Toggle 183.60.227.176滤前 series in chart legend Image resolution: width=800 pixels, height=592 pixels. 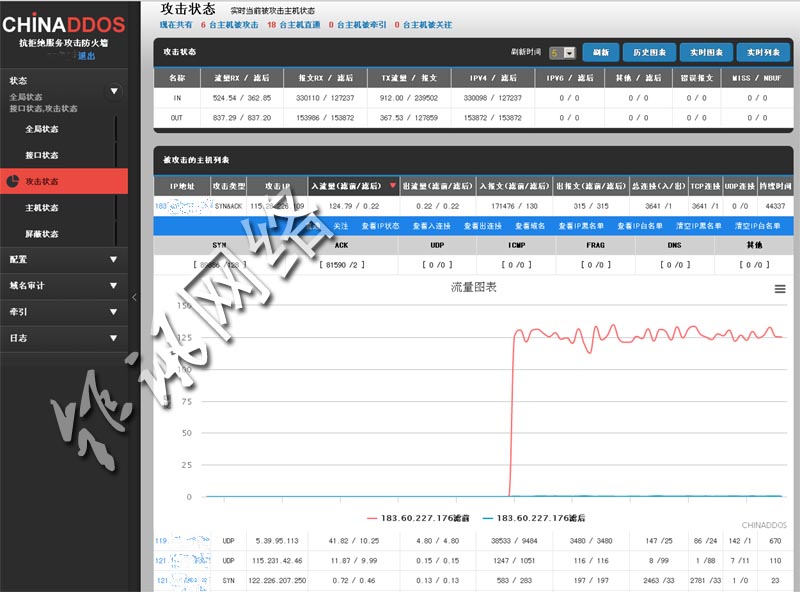418,518
